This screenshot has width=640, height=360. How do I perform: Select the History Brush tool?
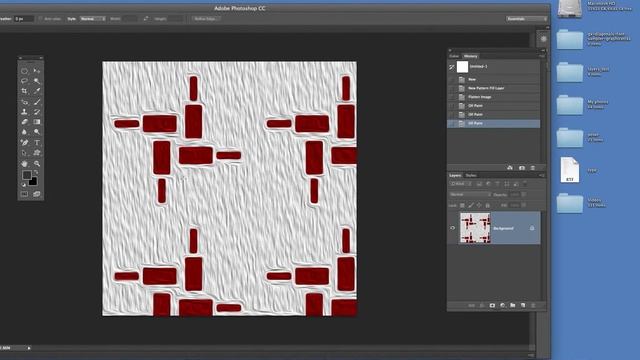pyautogui.click(x=37, y=112)
